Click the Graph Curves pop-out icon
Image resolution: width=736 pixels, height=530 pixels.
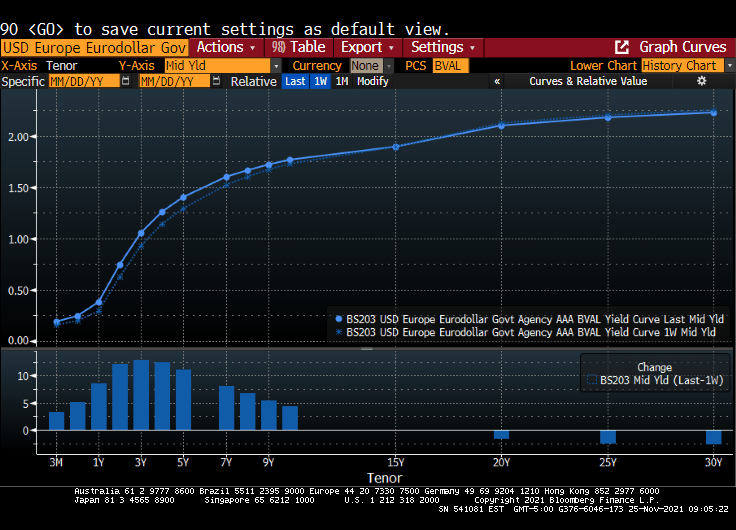click(x=622, y=47)
